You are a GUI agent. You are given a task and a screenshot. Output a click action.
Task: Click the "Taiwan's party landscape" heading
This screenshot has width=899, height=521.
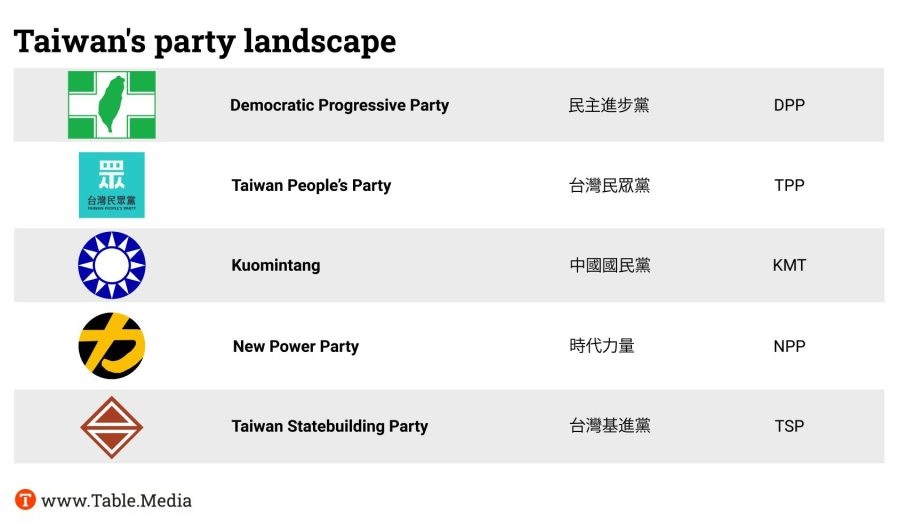click(x=205, y=41)
